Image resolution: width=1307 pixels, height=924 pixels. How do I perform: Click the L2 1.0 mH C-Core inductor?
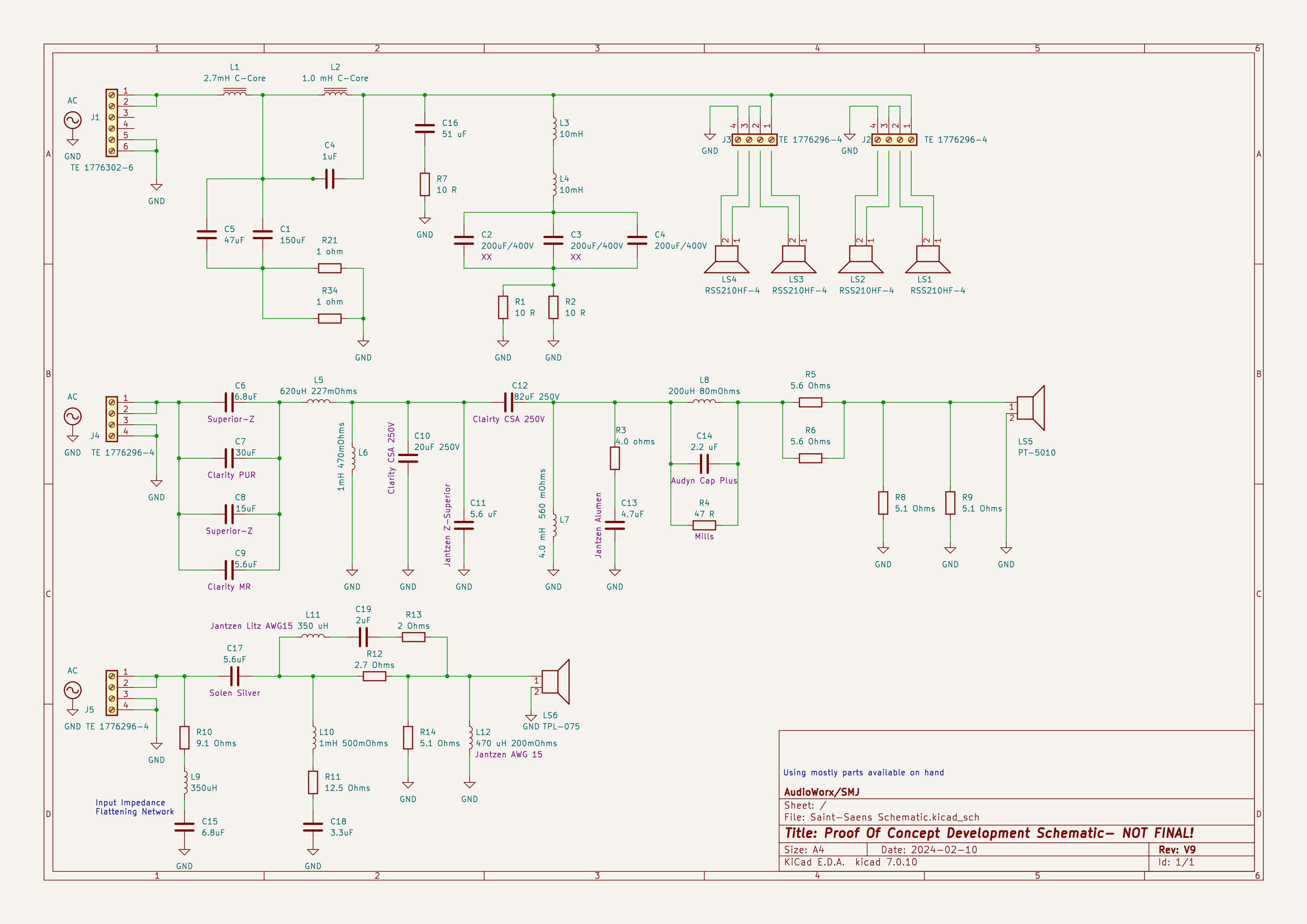pyautogui.click(x=335, y=93)
